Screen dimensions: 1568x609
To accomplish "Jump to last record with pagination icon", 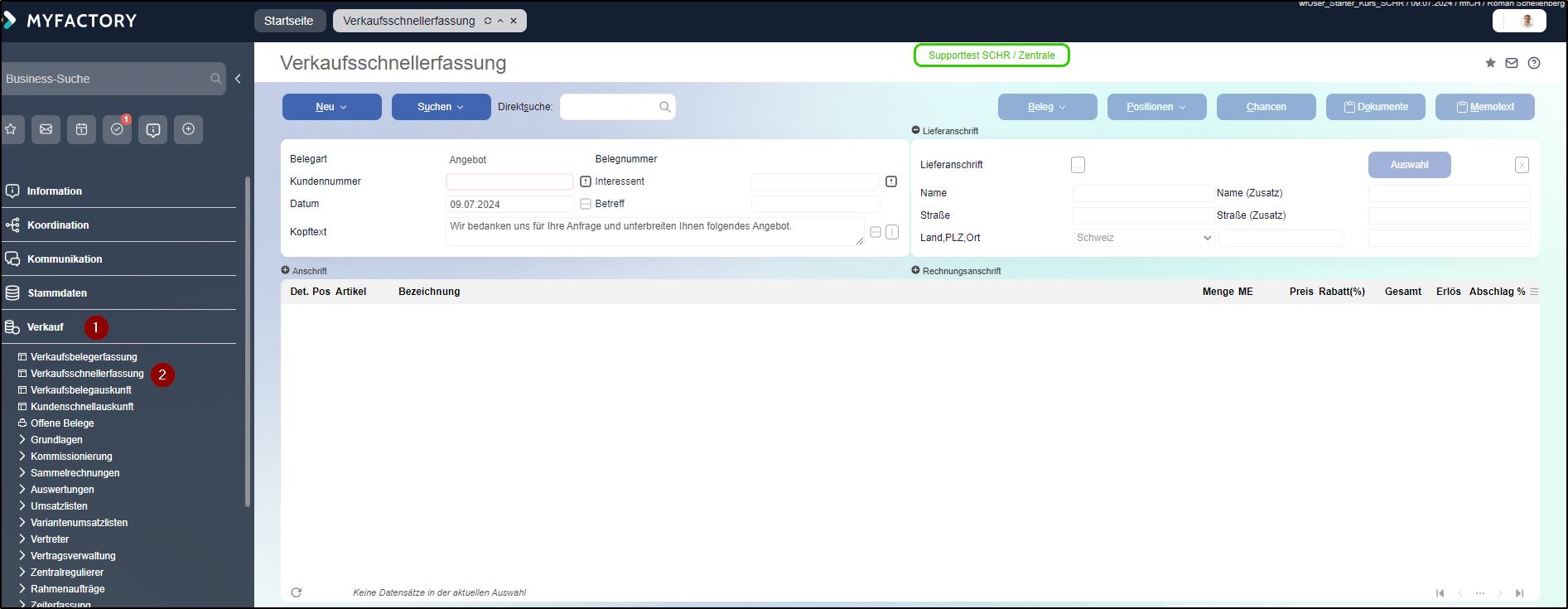I will tap(1519, 593).
